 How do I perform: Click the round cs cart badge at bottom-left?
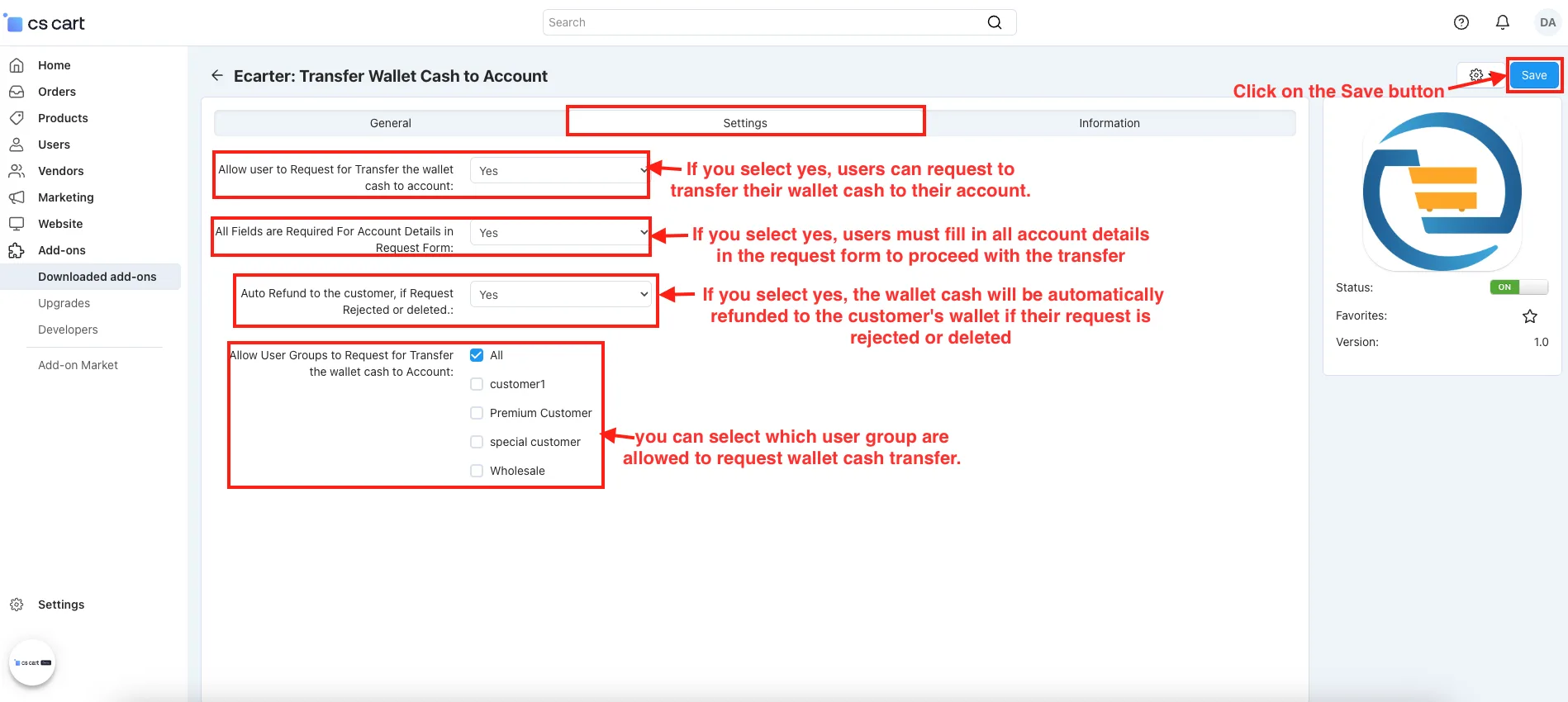(32, 662)
